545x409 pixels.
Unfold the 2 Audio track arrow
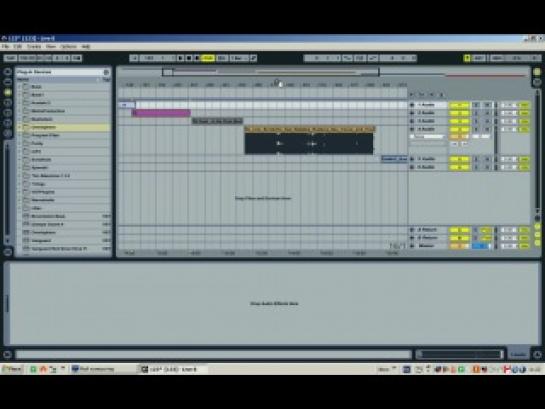[x=412, y=113]
